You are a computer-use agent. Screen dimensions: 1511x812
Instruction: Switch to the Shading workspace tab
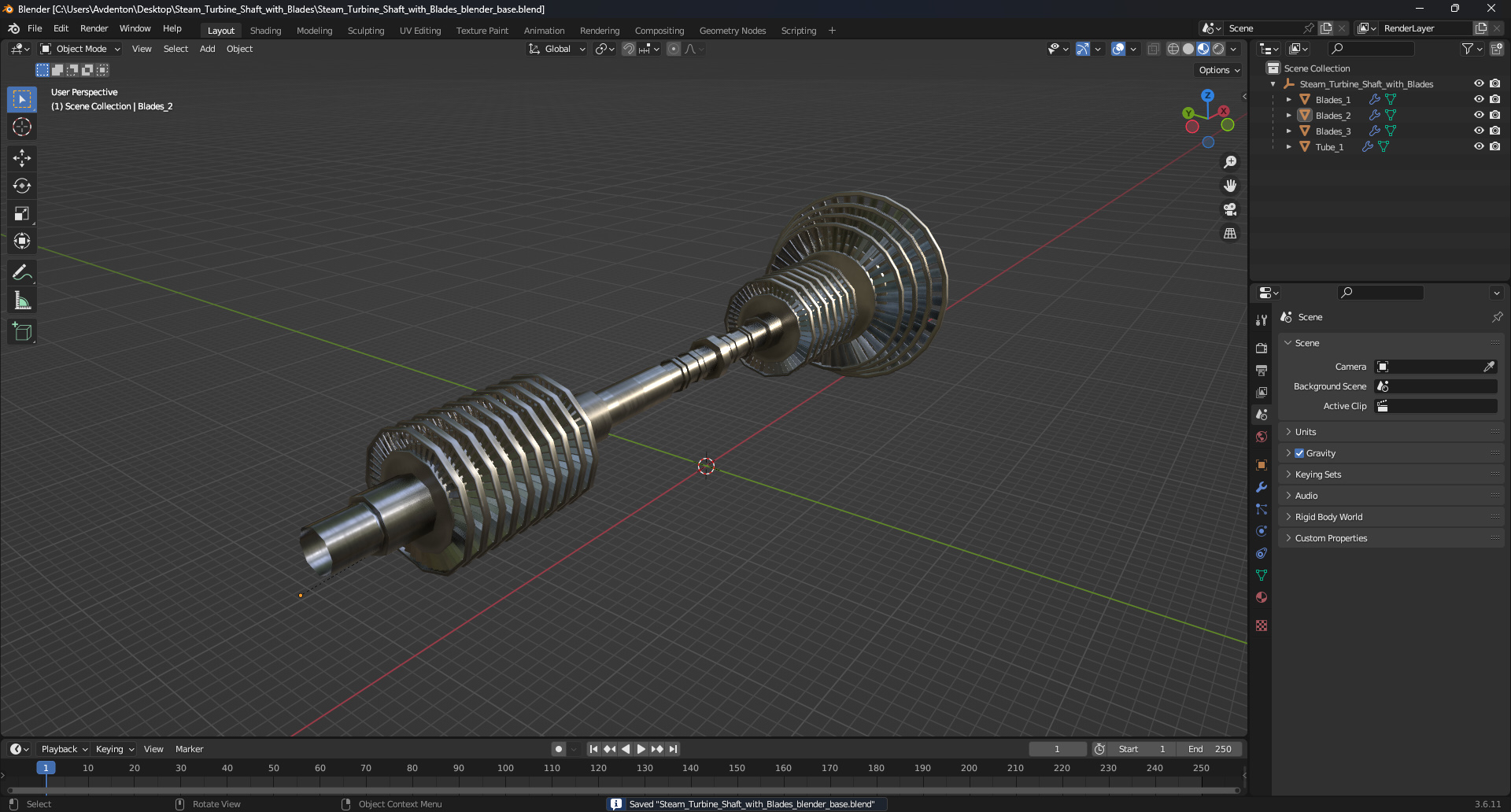click(x=265, y=31)
